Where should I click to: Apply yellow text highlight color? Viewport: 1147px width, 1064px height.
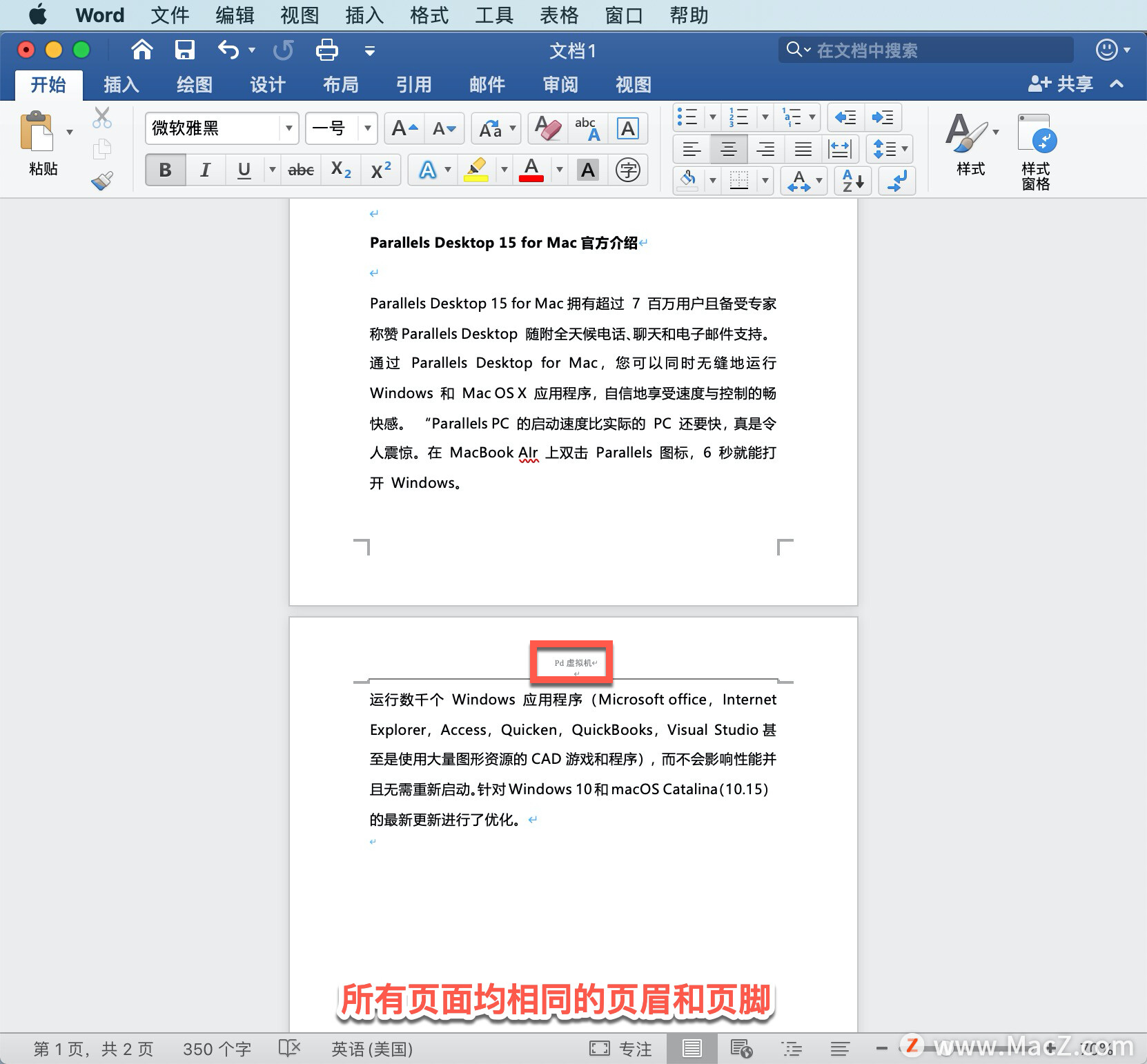tap(476, 170)
